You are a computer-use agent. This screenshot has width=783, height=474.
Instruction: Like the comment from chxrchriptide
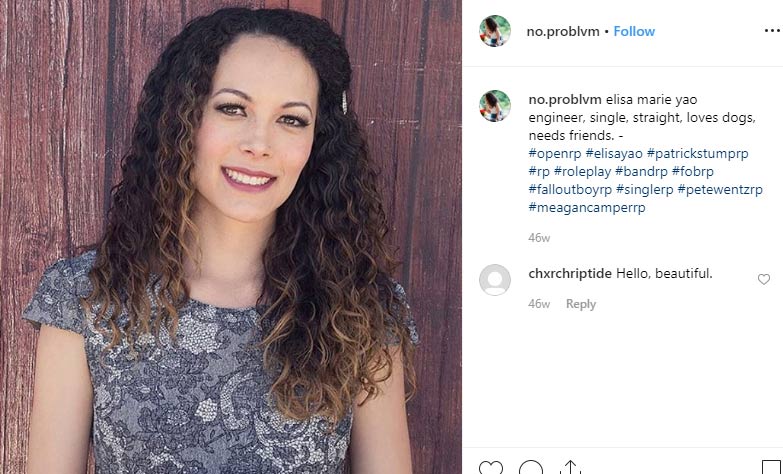coord(764,279)
